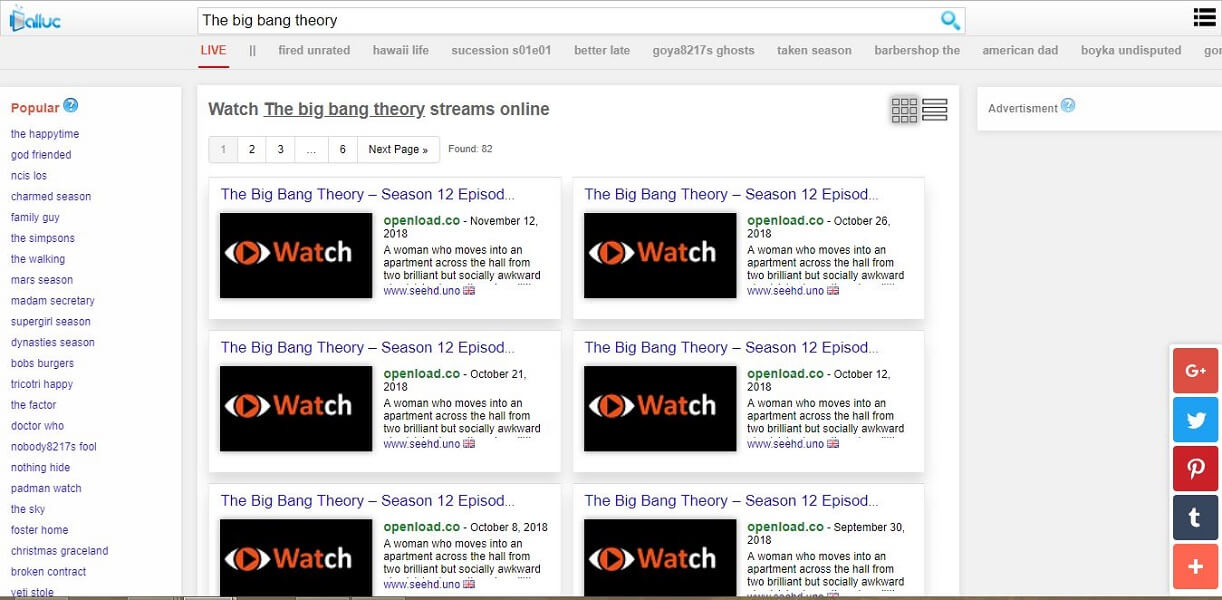Open popular search 'bobs burgers'
This screenshot has height=600, width=1222.
coord(42,364)
